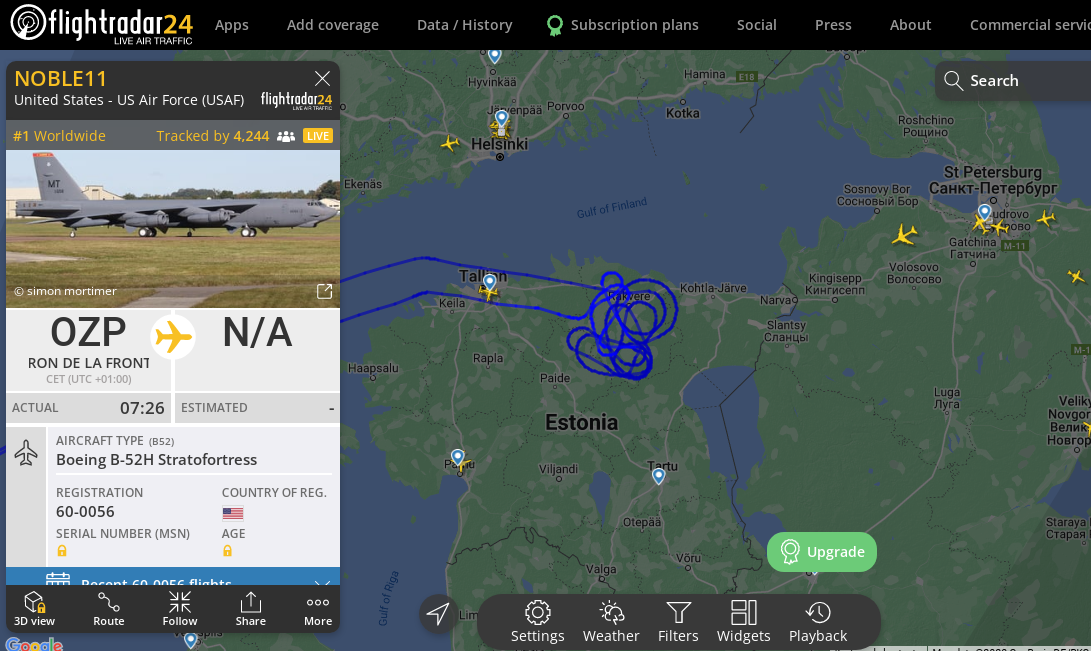Image resolution: width=1091 pixels, height=651 pixels.
Task: Follow the NOBLE11 aircraft
Action: (x=180, y=609)
